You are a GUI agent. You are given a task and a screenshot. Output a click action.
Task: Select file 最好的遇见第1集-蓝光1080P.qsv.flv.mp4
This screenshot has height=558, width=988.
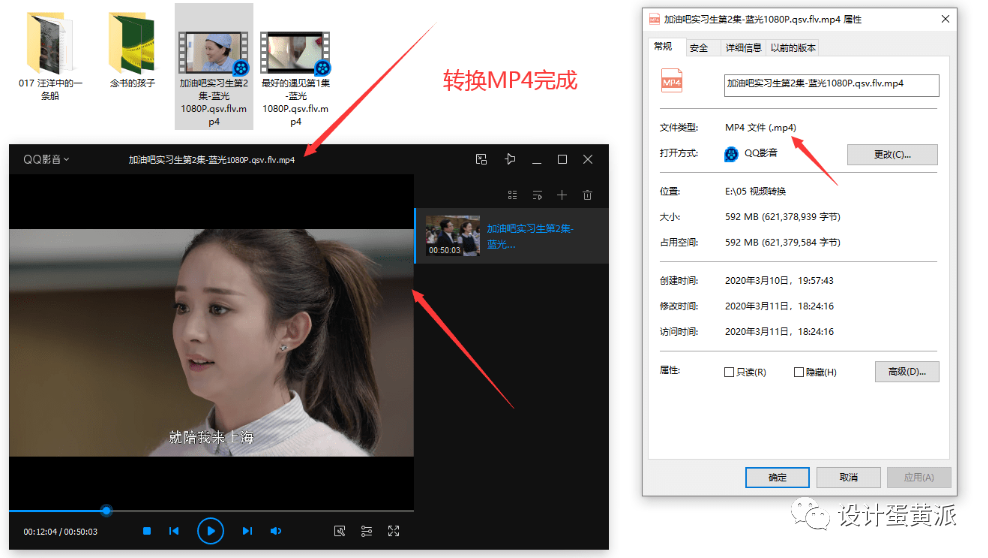click(x=296, y=79)
